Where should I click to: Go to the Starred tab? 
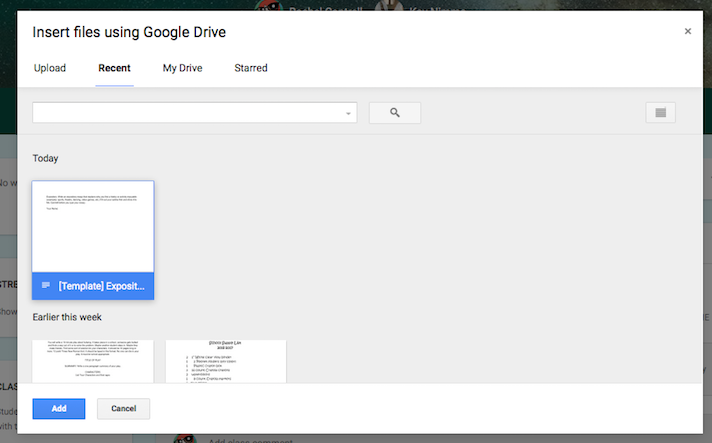tap(251, 68)
